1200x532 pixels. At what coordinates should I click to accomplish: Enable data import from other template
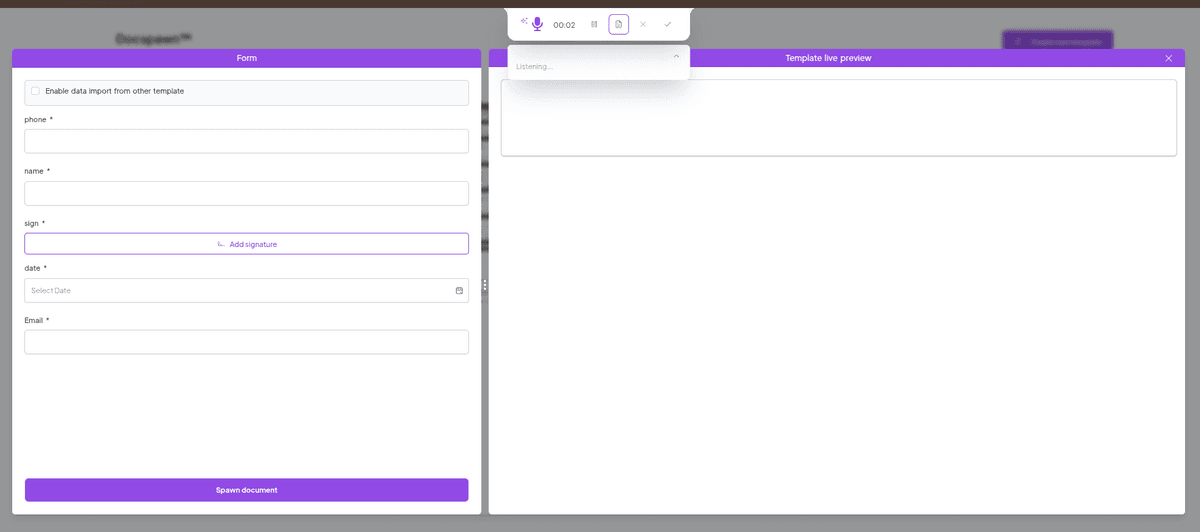35,91
